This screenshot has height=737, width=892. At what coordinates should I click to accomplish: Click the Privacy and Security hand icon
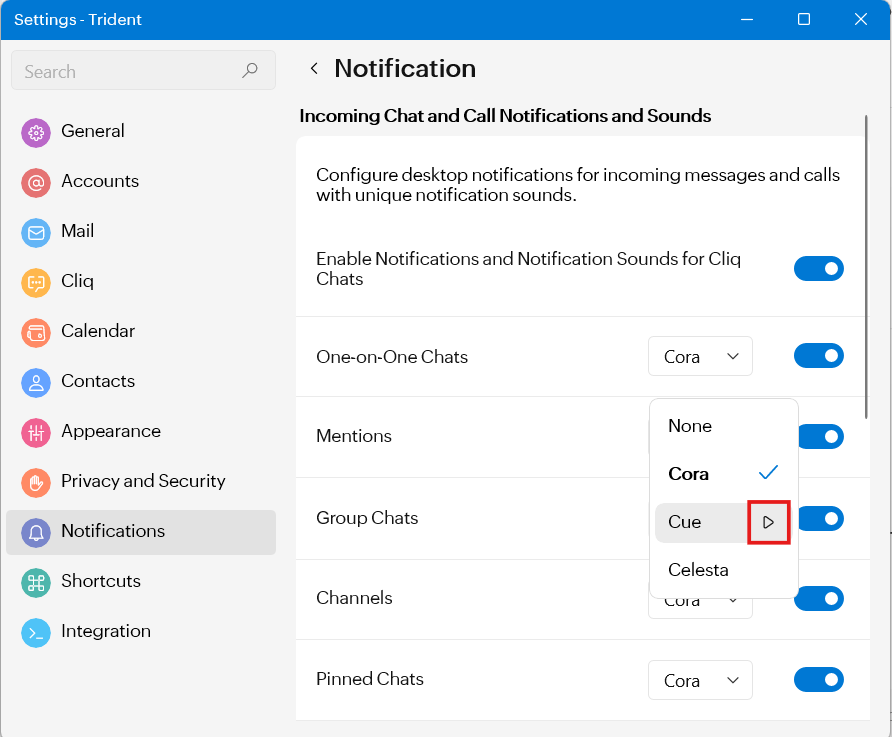[x=36, y=482]
